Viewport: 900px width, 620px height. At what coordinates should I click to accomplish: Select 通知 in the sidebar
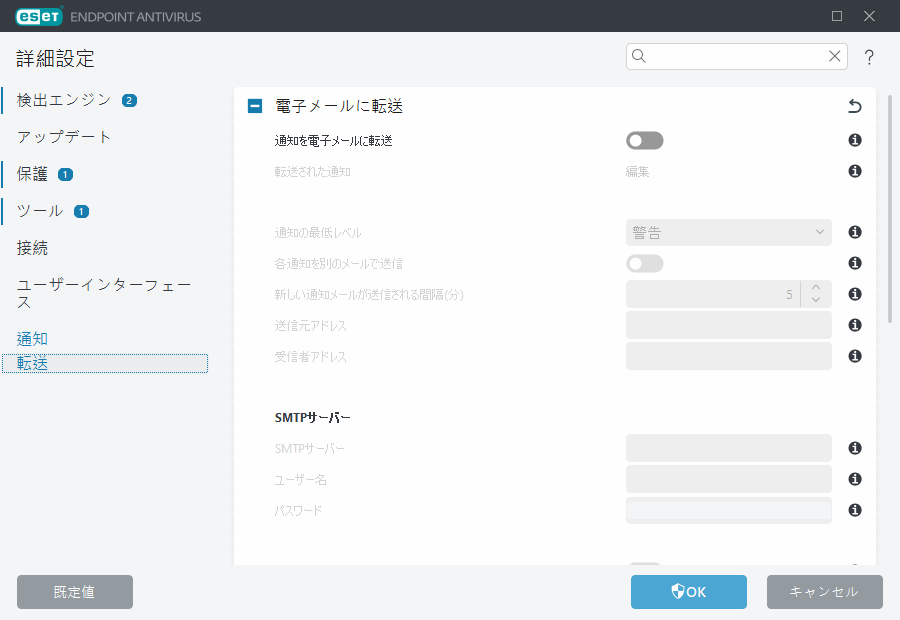31,338
